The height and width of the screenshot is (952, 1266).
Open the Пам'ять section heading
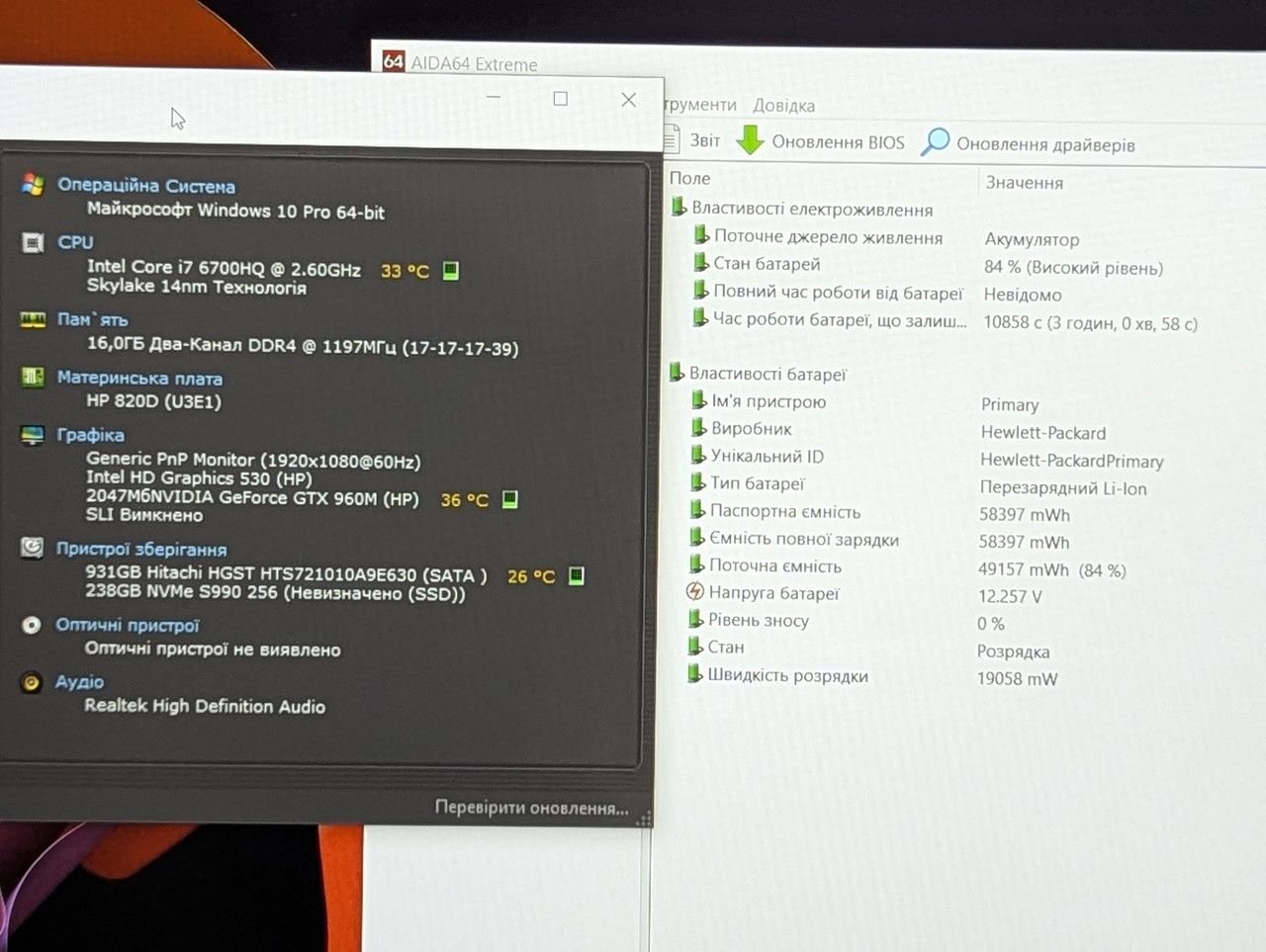point(92,319)
